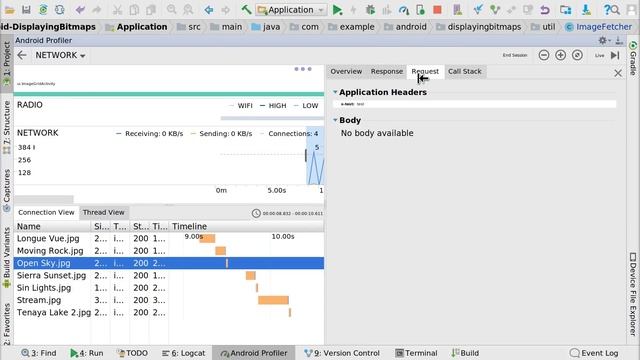Zoom out the profiler timeline
The image size is (640, 360).
(x=544, y=55)
